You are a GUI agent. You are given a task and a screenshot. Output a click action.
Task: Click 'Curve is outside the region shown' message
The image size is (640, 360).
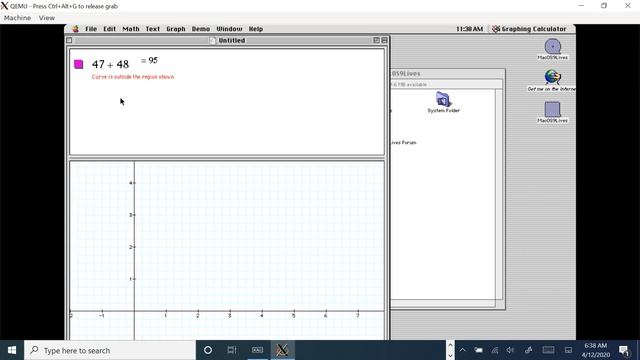click(133, 77)
